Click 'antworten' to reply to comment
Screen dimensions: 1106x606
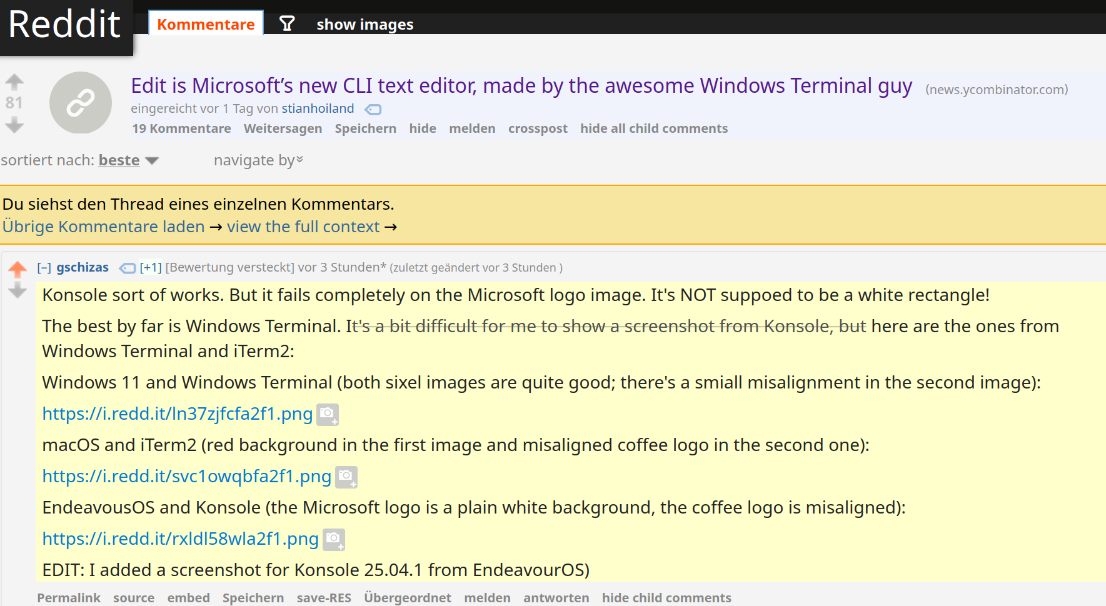point(556,598)
